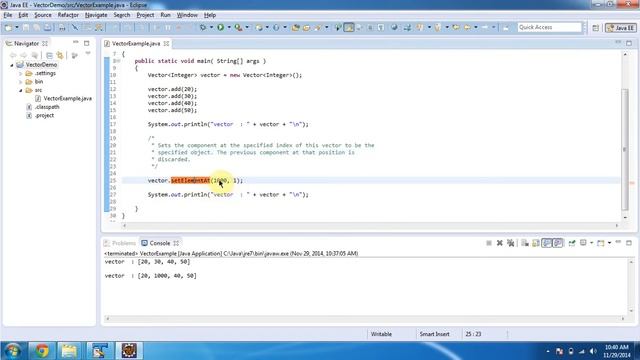Open the Navigate menu
The height and width of the screenshot is (360, 640).
[96, 15]
